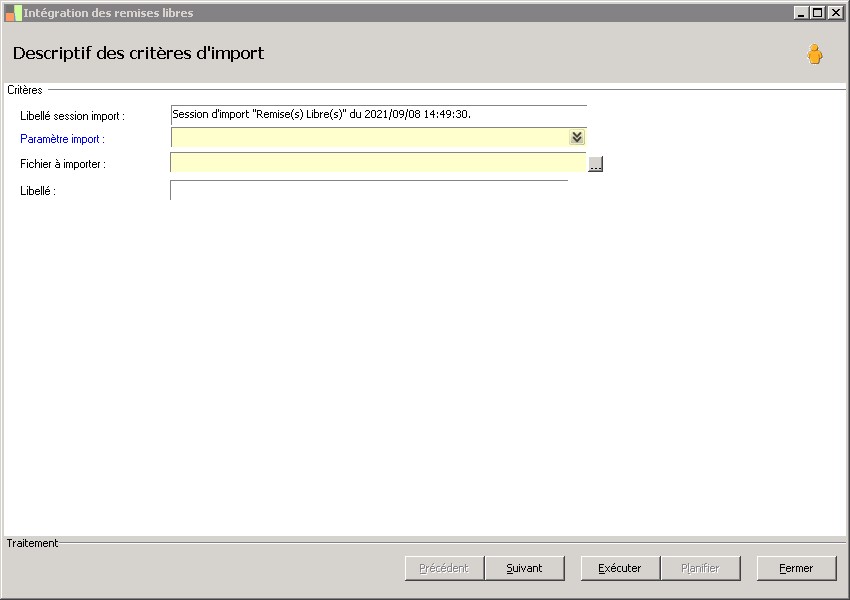The width and height of the screenshot is (850, 600).
Task: Click the Suivant button
Action: coord(524,568)
